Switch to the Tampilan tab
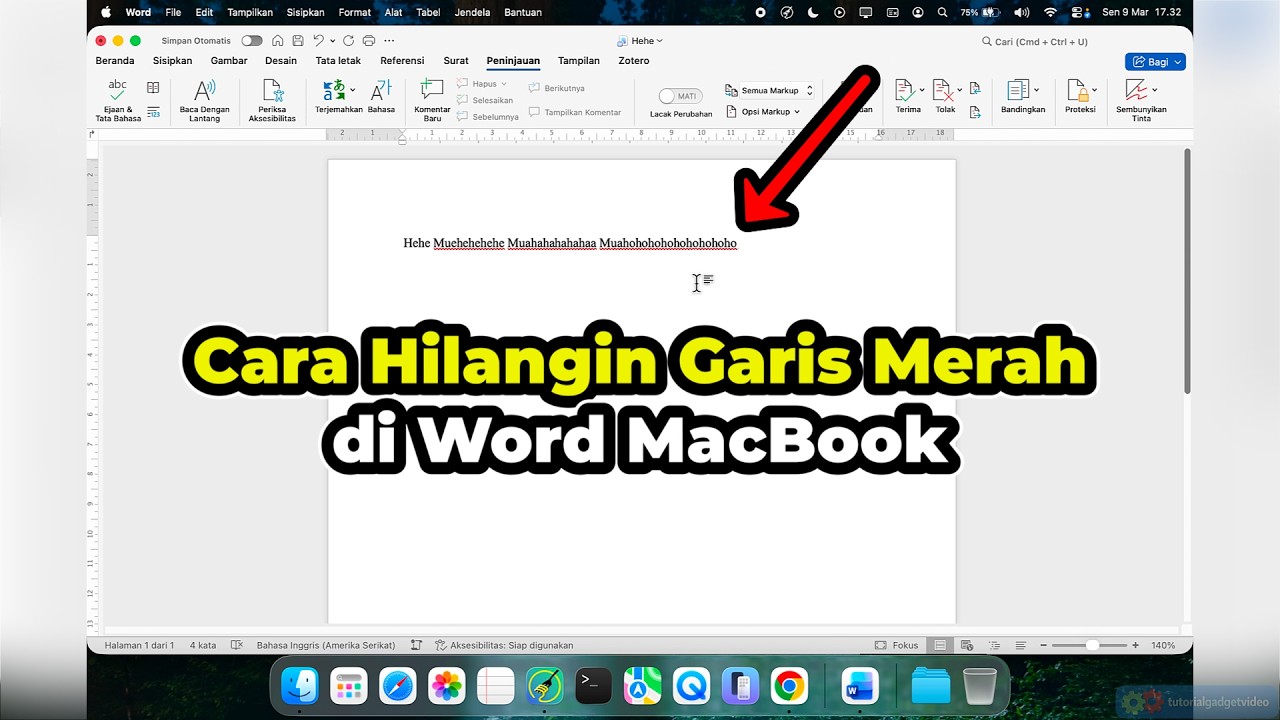The width and height of the screenshot is (1280, 720). pyautogui.click(x=579, y=61)
